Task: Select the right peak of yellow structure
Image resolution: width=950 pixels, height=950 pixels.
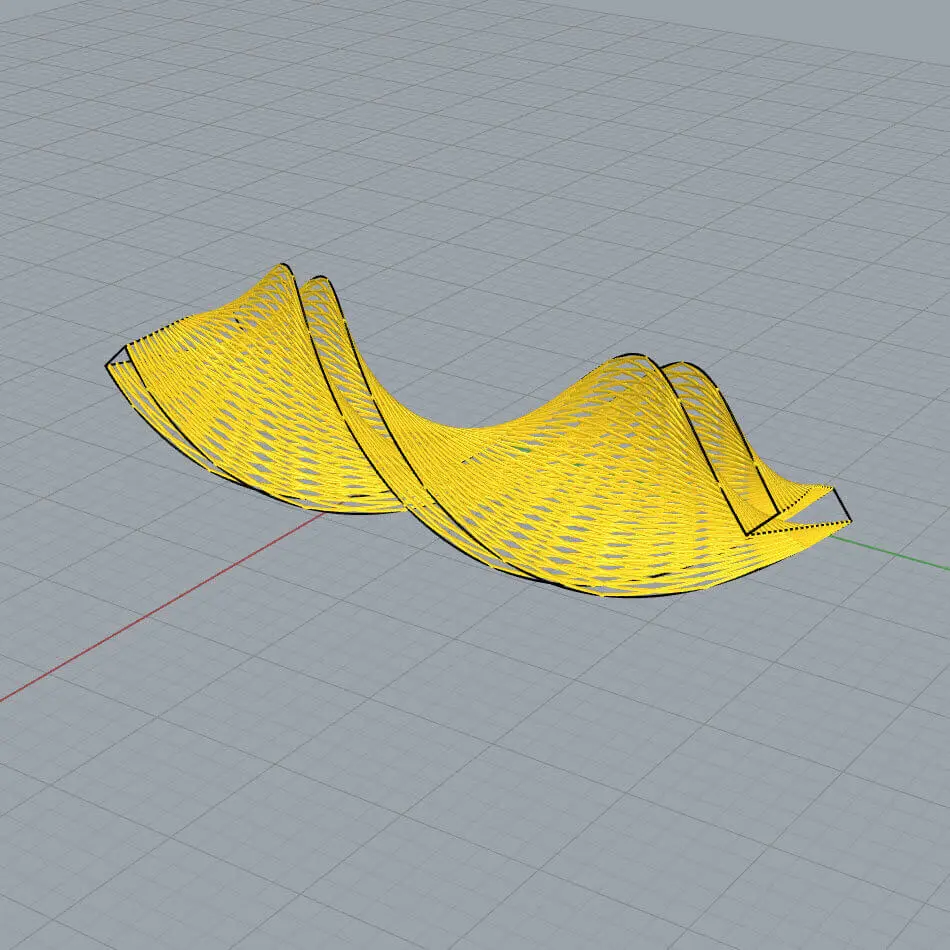Action: pyautogui.click(x=632, y=357)
